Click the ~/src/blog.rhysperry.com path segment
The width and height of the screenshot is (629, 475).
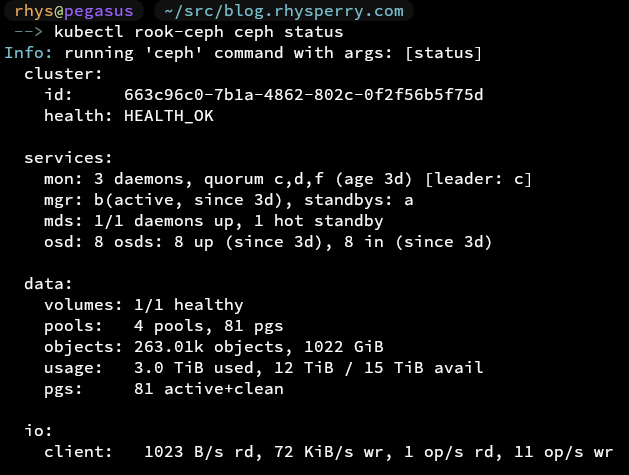click(284, 11)
